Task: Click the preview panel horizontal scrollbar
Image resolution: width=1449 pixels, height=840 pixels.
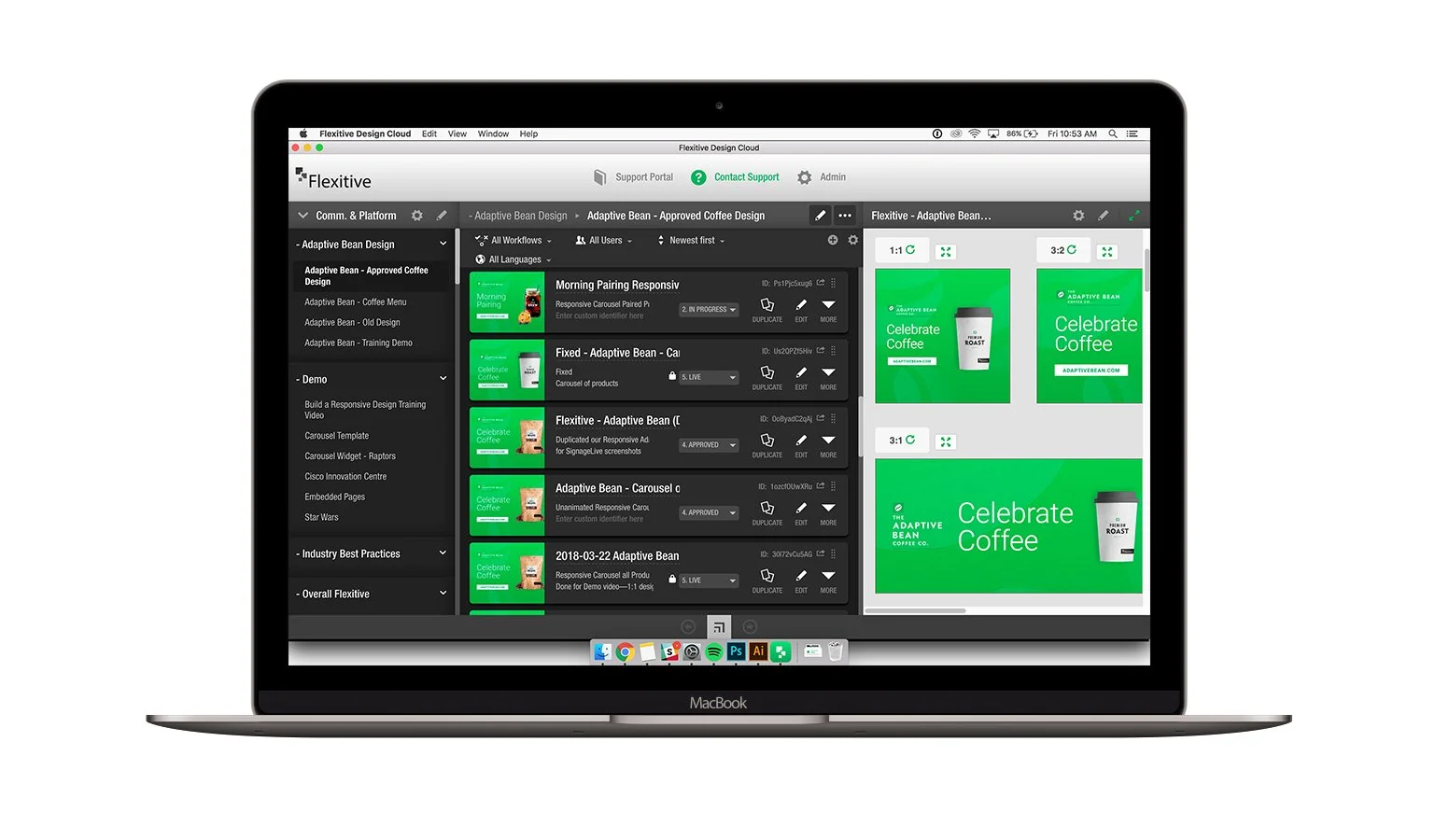Action: [x=915, y=611]
